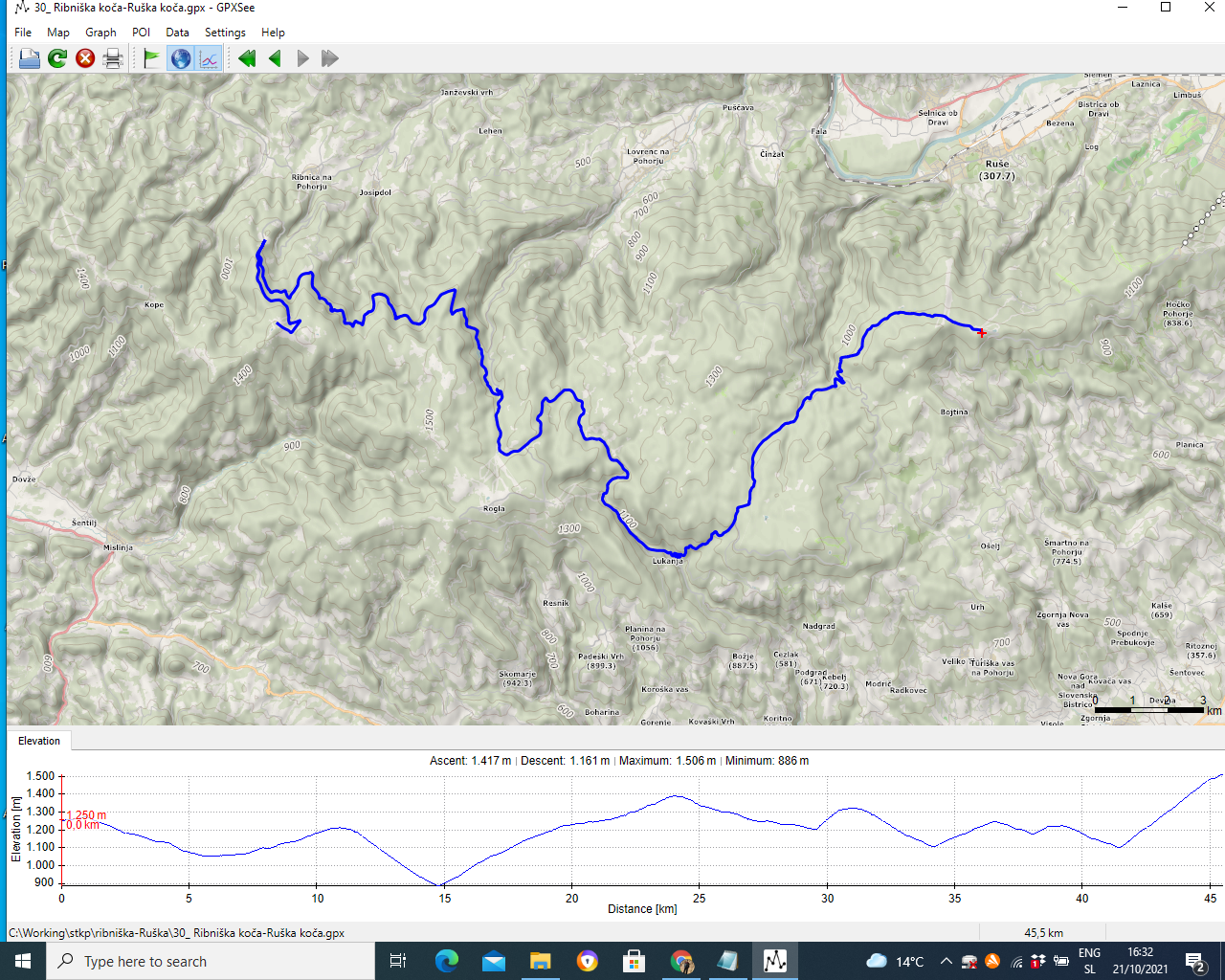Click the red graph position marker line
Screen dimensions: 1225x980
(x=62, y=842)
